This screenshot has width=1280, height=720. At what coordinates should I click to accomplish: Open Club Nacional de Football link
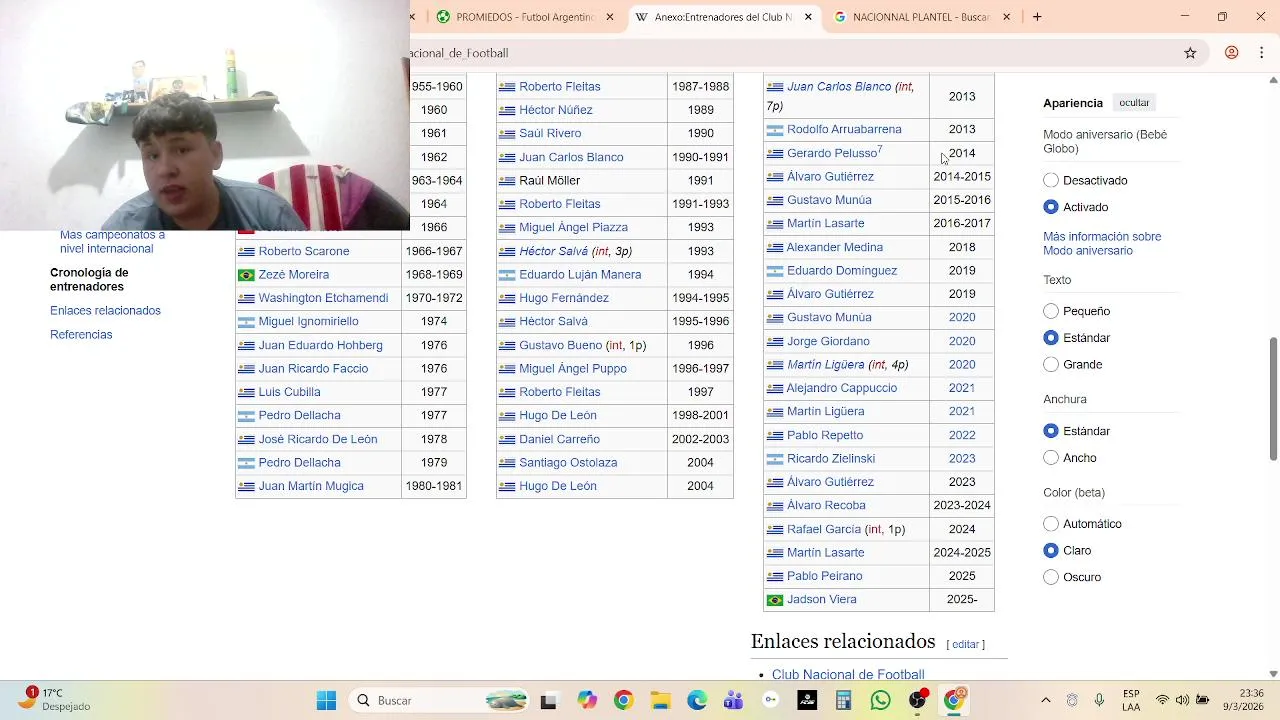848,675
